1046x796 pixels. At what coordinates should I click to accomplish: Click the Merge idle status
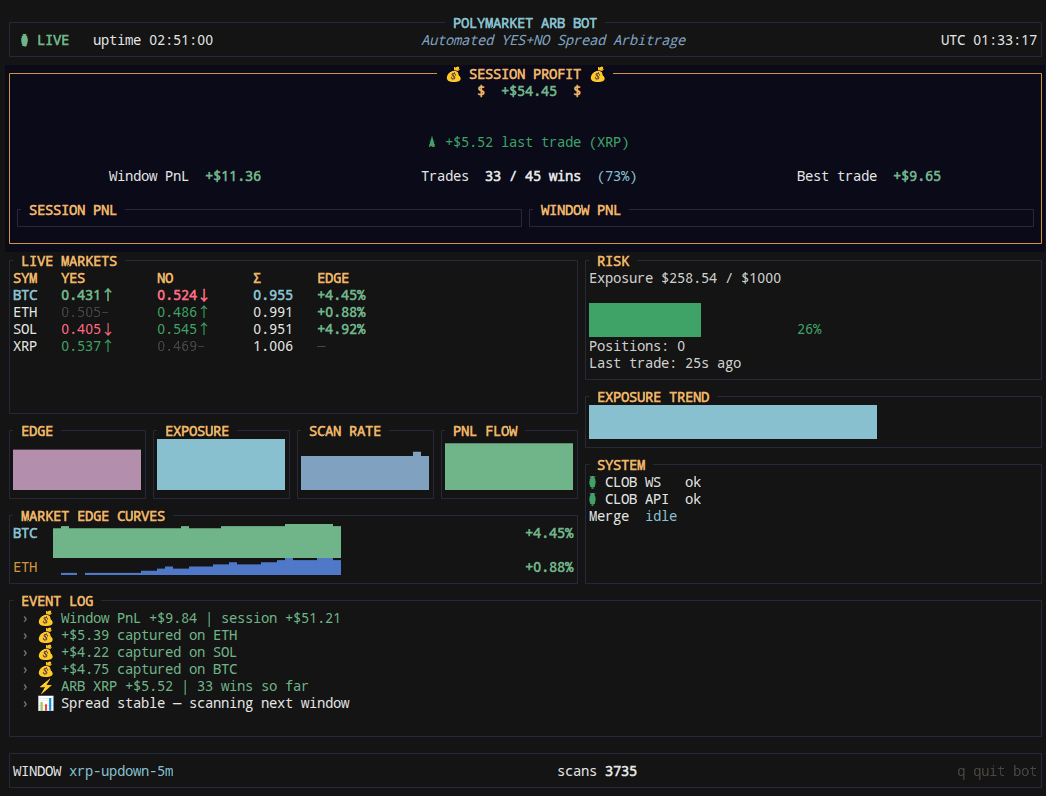pos(632,516)
